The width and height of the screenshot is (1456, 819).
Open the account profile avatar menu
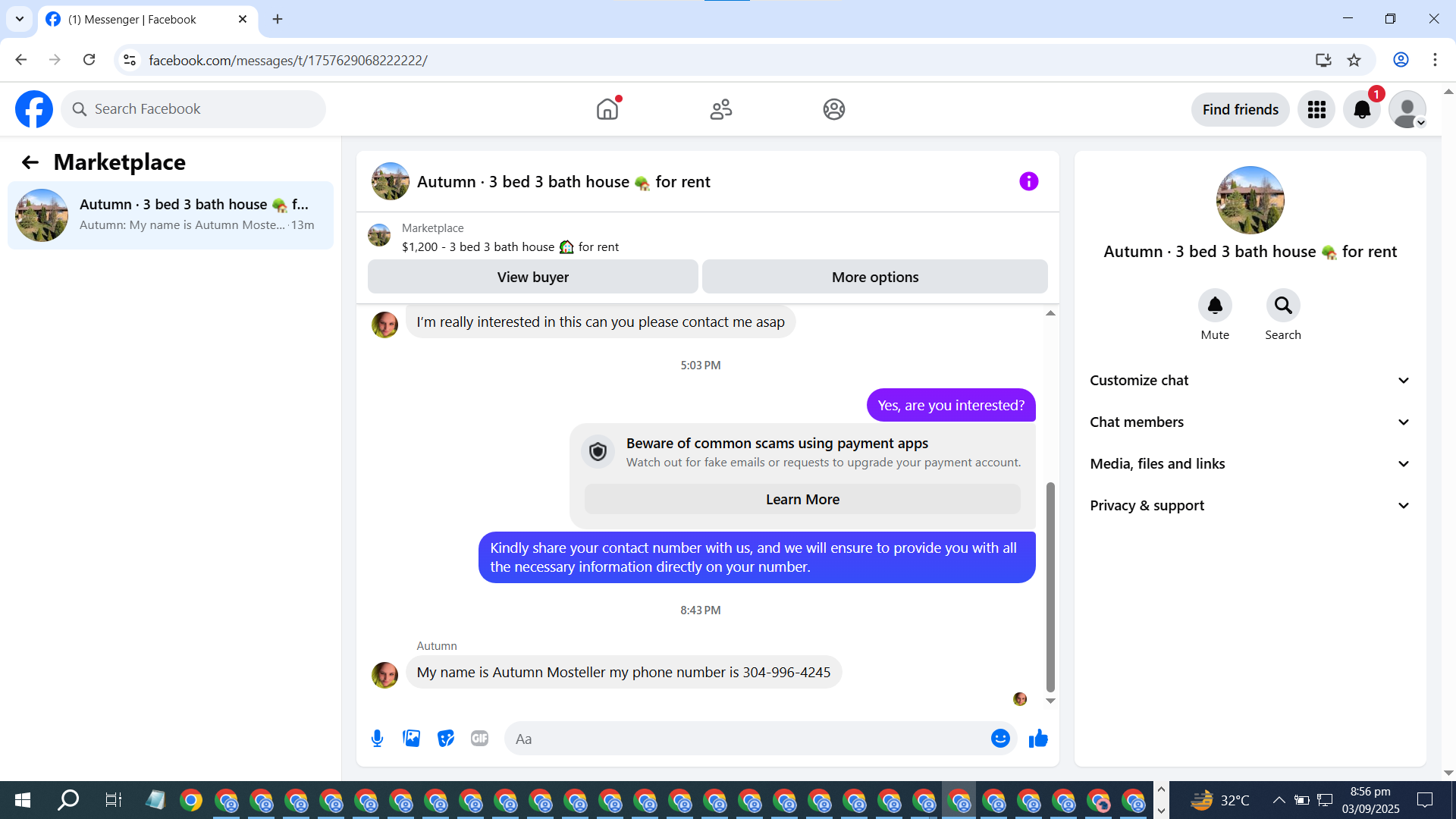click(x=1407, y=110)
